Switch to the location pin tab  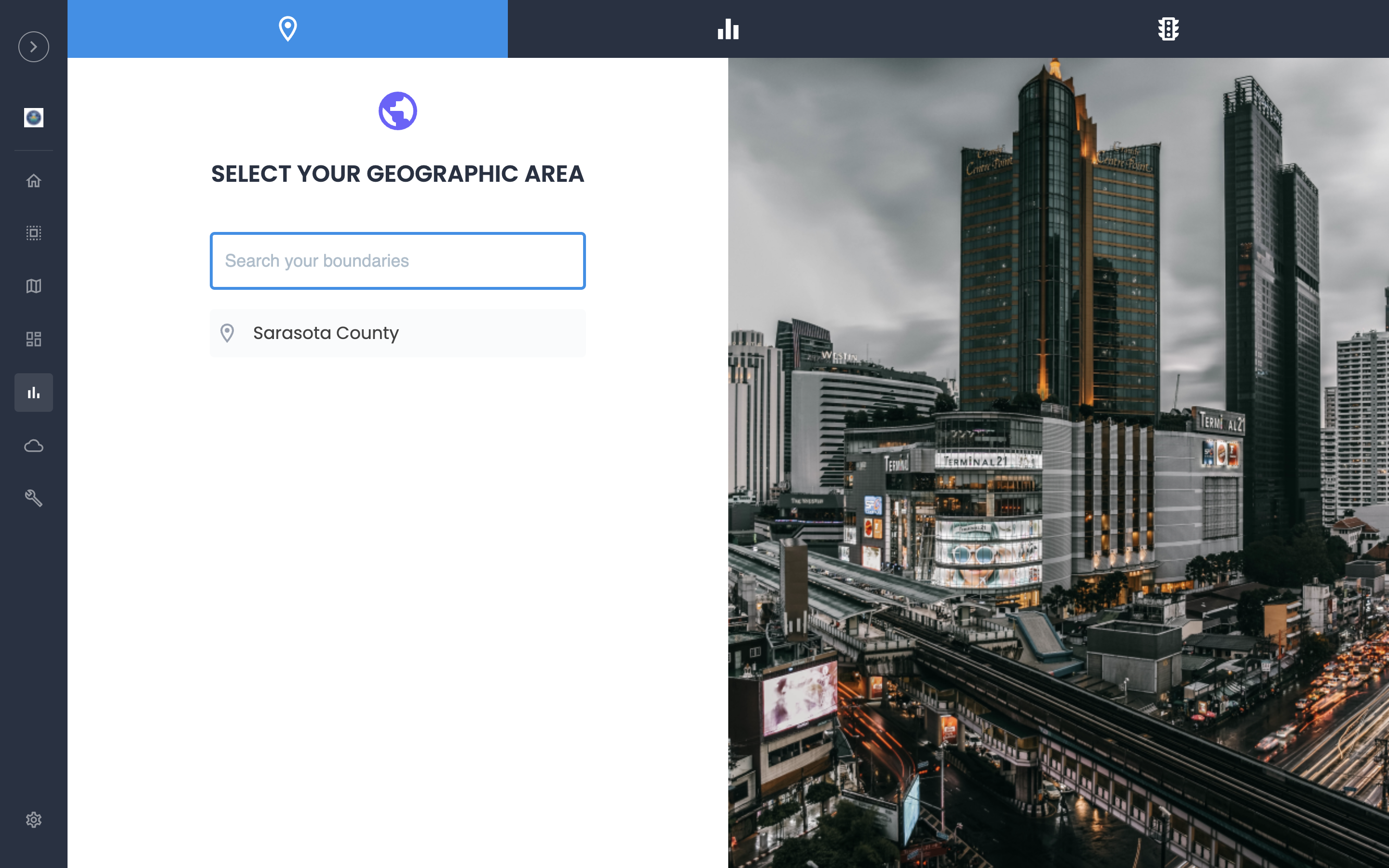pos(287,29)
